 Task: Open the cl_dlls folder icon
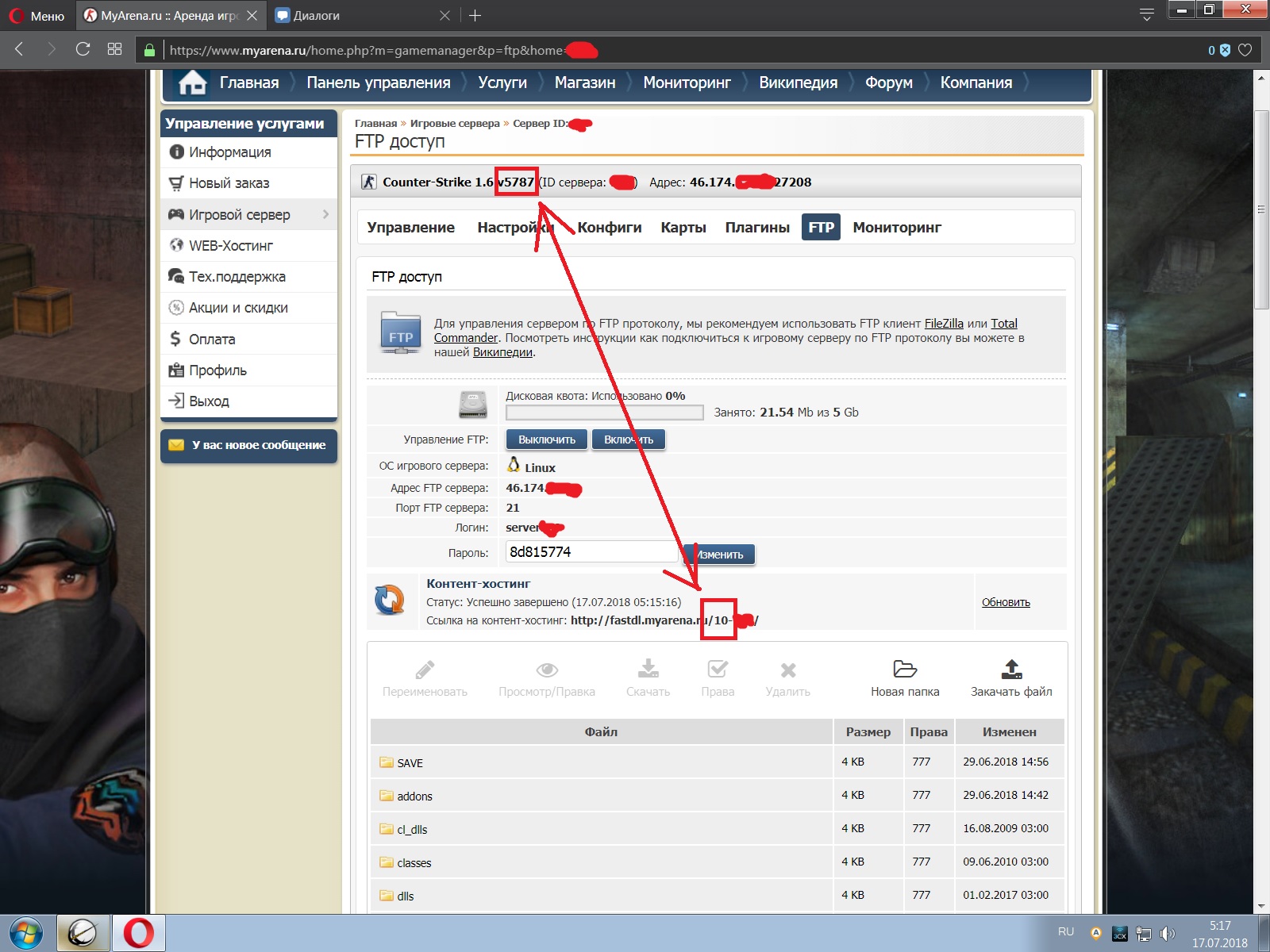pyautogui.click(x=387, y=829)
